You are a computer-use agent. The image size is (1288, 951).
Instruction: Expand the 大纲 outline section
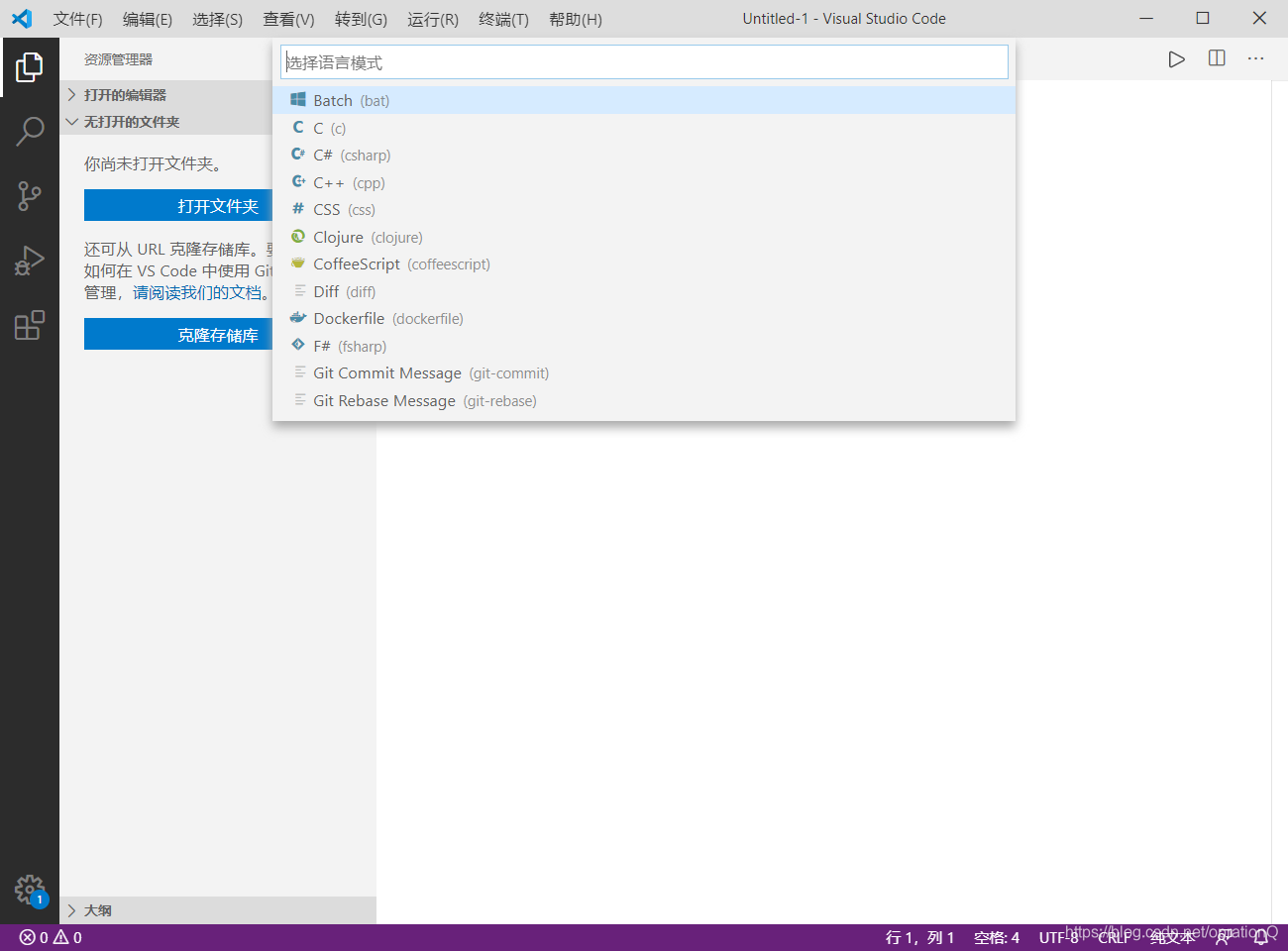point(218,910)
